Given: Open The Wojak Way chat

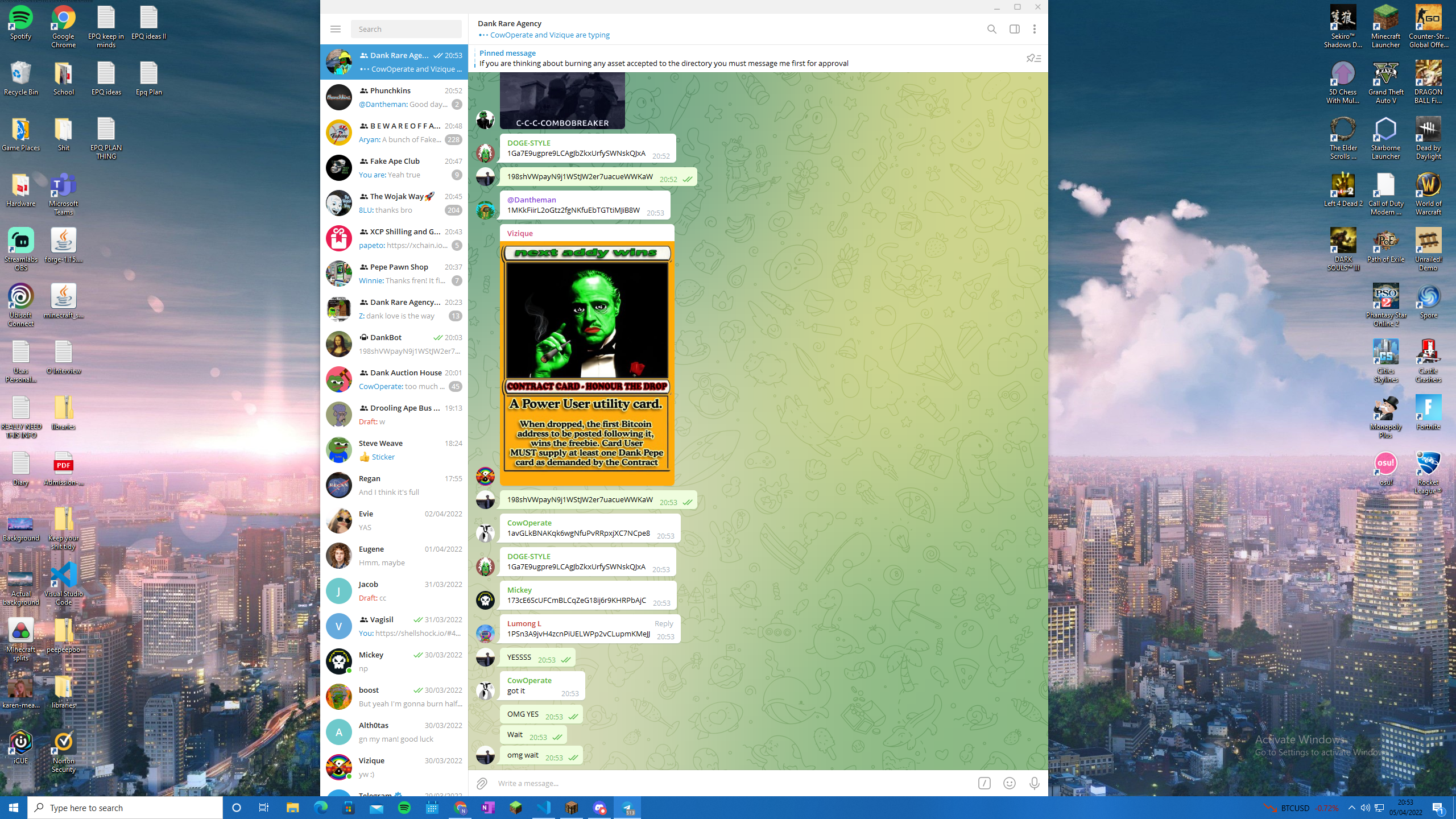Looking at the screenshot, I should point(394,203).
